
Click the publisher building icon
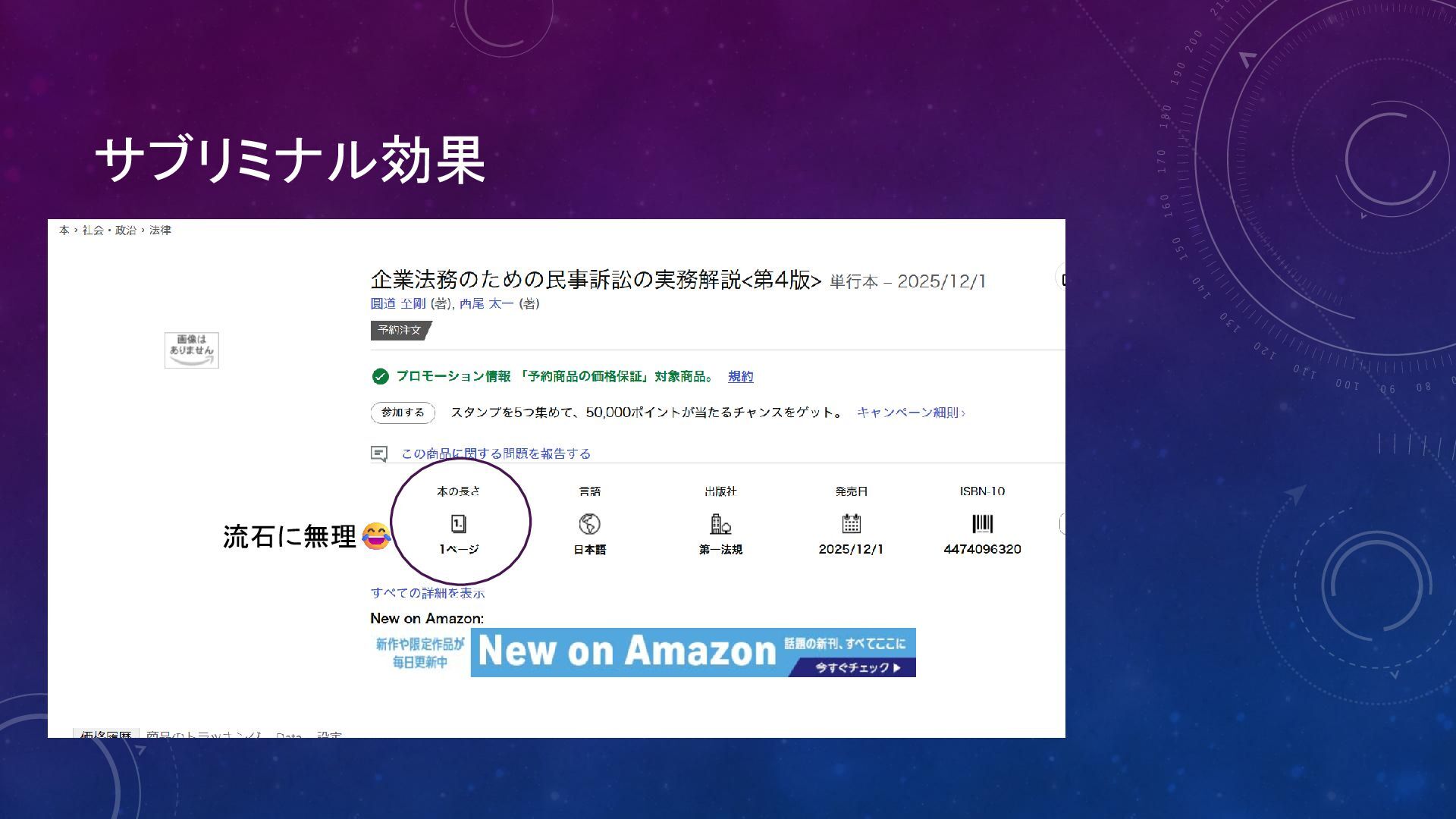[720, 524]
